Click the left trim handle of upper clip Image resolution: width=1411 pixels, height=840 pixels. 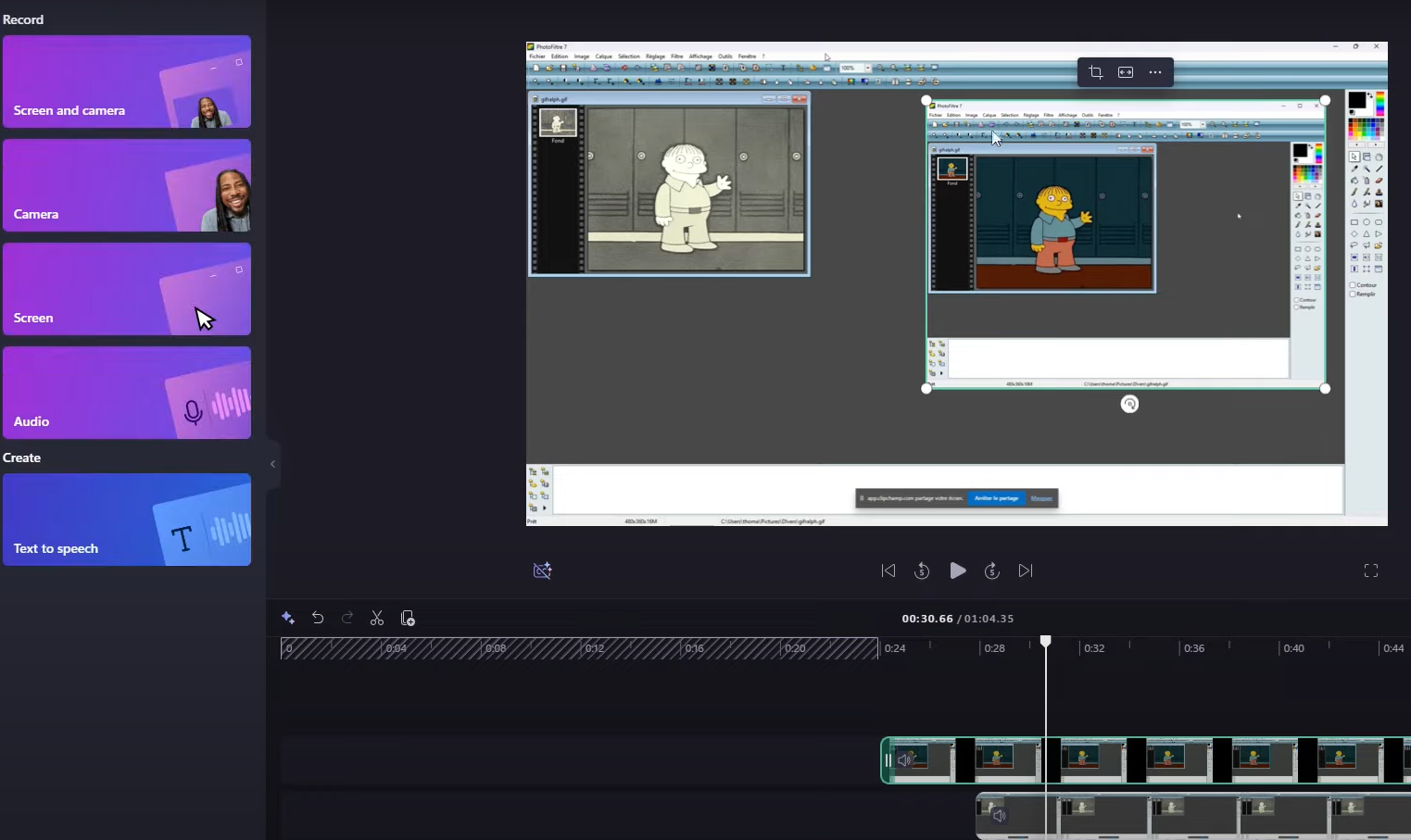(x=887, y=760)
